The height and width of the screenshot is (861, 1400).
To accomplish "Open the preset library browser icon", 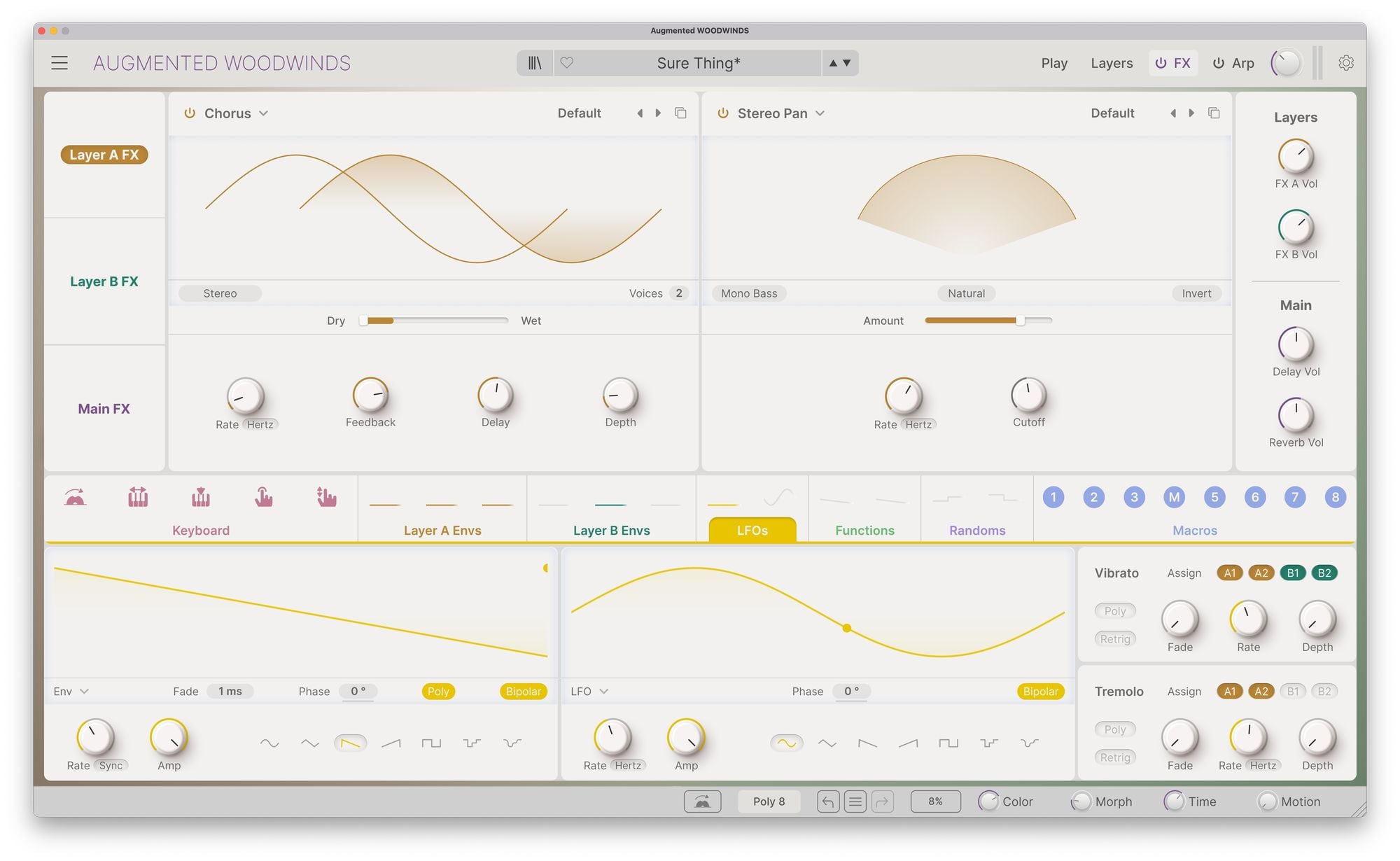I will (535, 63).
